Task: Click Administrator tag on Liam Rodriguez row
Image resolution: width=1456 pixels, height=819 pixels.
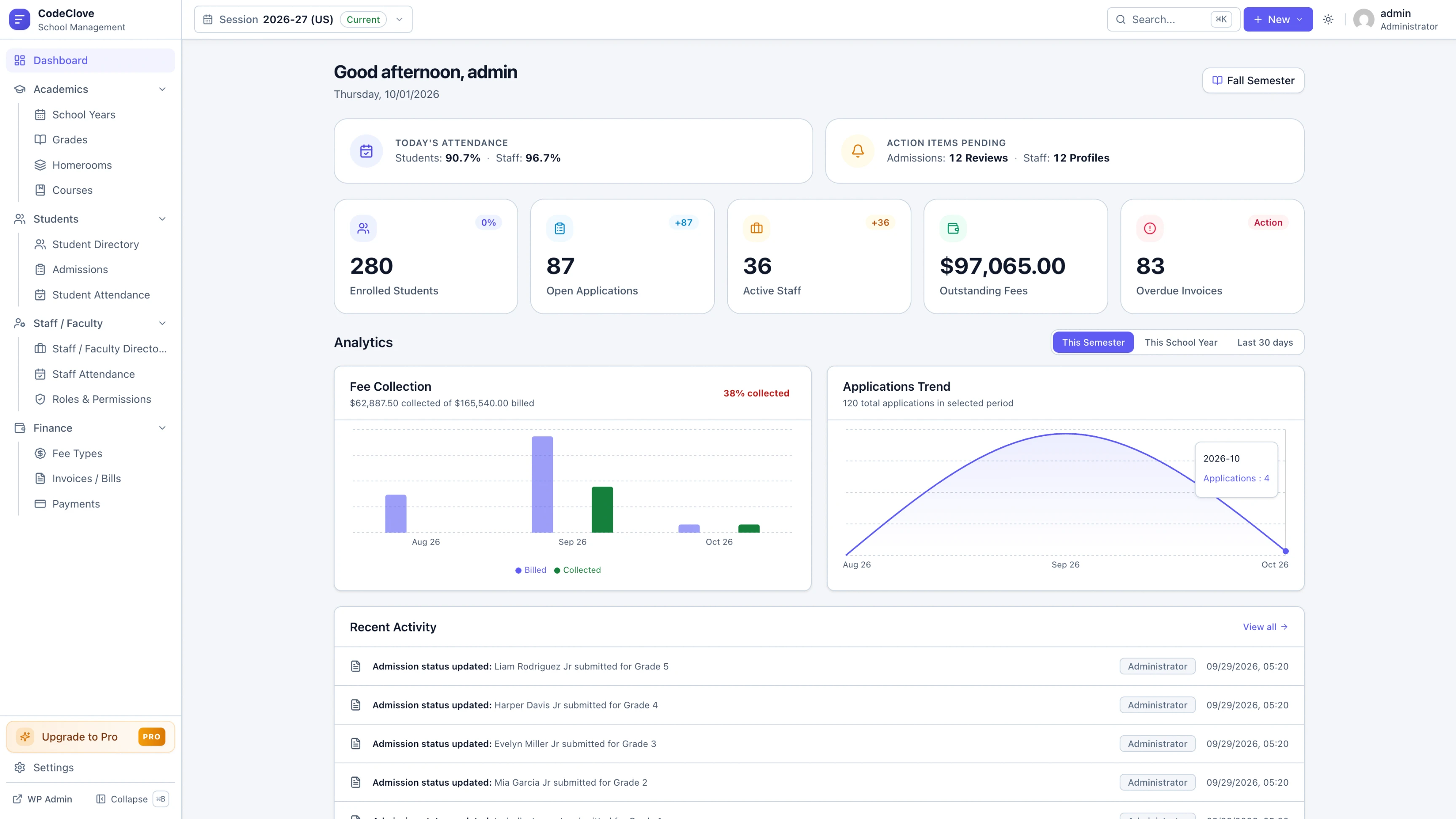Action: coord(1157,666)
